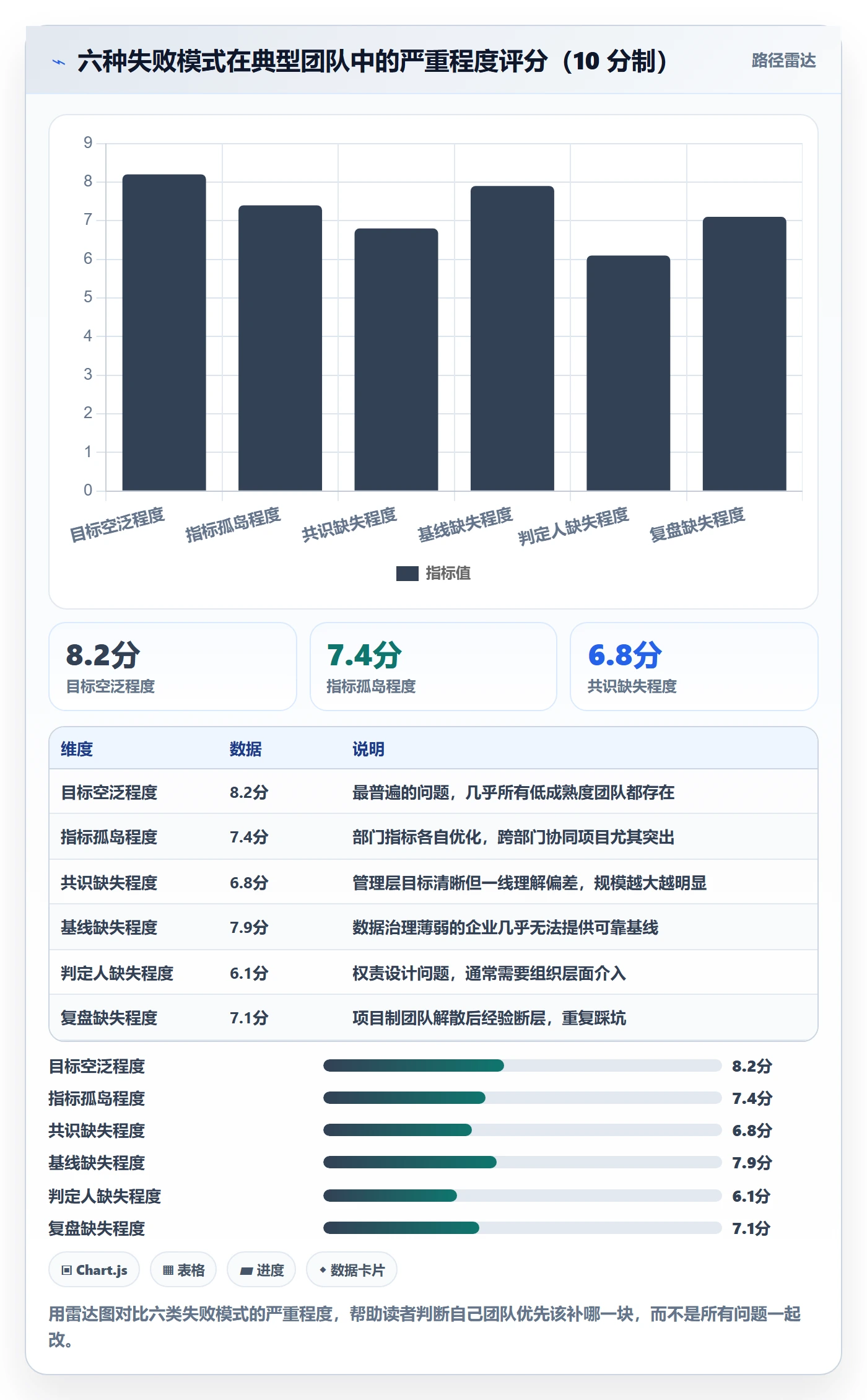Select the description starting 最普遍的问题
Image resolution: width=867 pixels, height=1400 pixels.
pos(513,792)
